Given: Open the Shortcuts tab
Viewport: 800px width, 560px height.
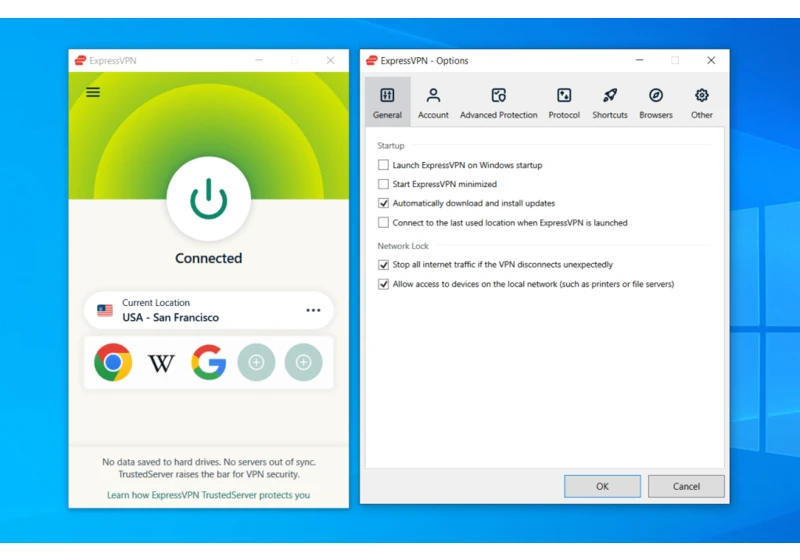Looking at the screenshot, I should coord(610,102).
